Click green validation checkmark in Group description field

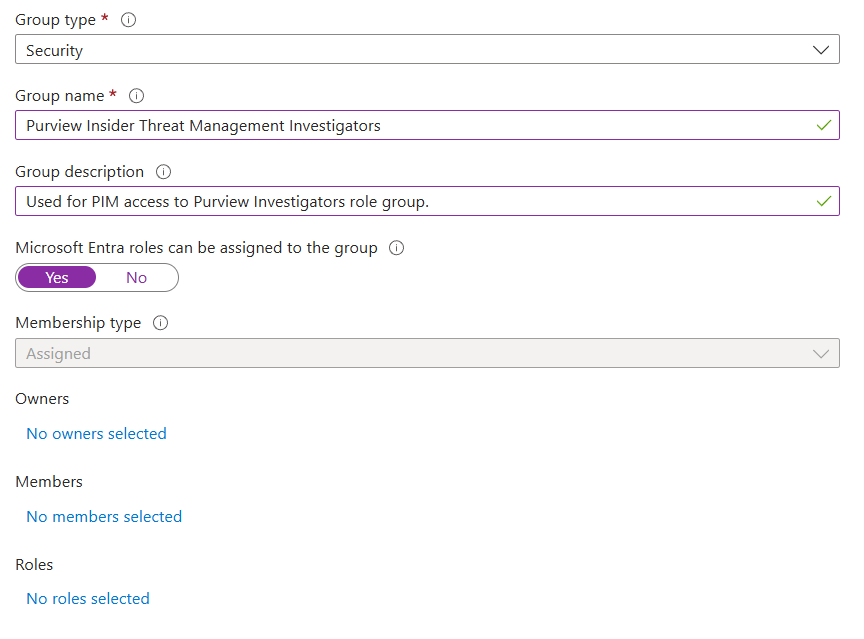(823, 201)
